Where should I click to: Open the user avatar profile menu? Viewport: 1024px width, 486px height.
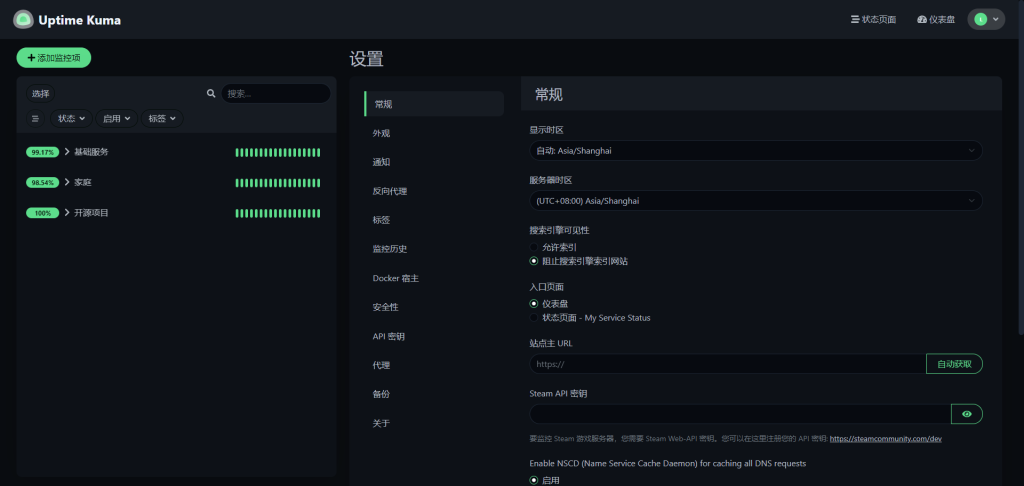[985, 19]
